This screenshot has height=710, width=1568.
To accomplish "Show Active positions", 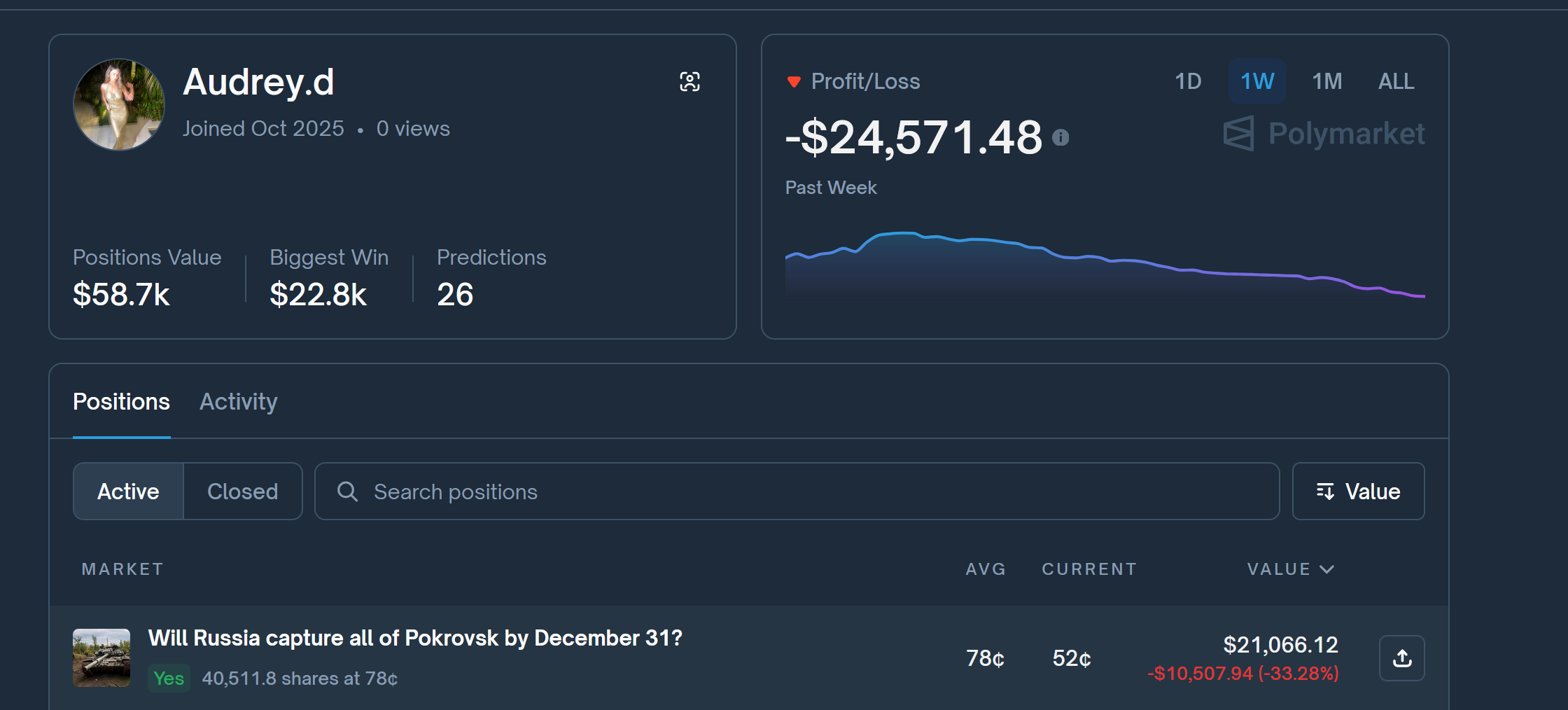I will coord(128,492).
